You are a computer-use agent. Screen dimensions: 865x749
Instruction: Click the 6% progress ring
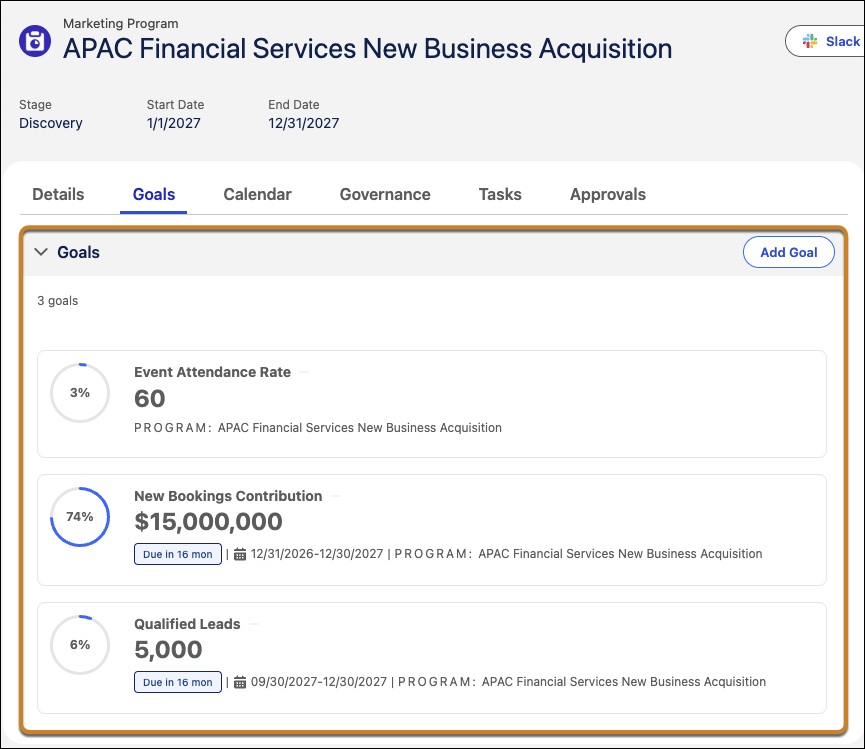pos(80,645)
